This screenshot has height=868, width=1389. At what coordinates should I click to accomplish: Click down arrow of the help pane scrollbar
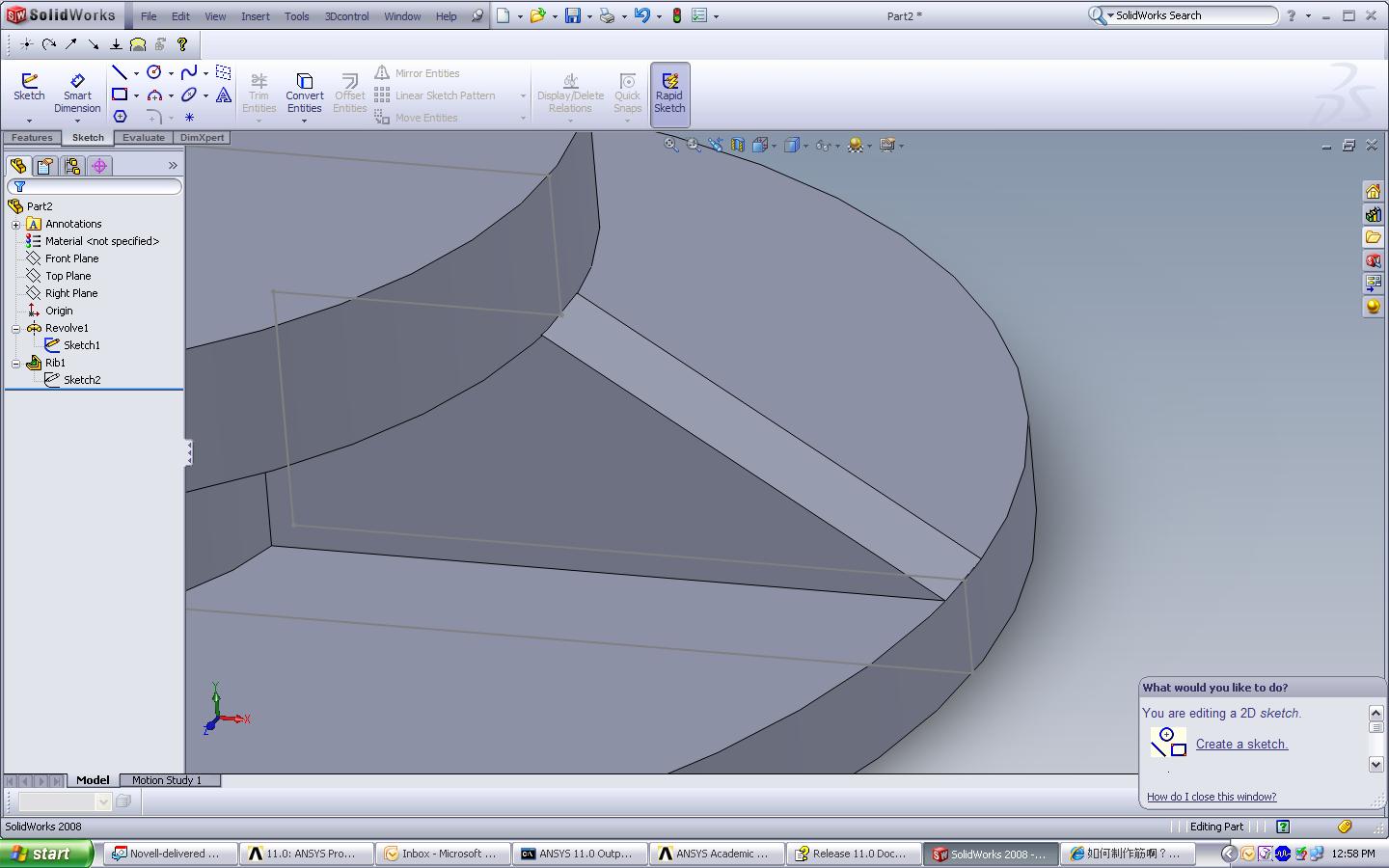pos(1376,764)
